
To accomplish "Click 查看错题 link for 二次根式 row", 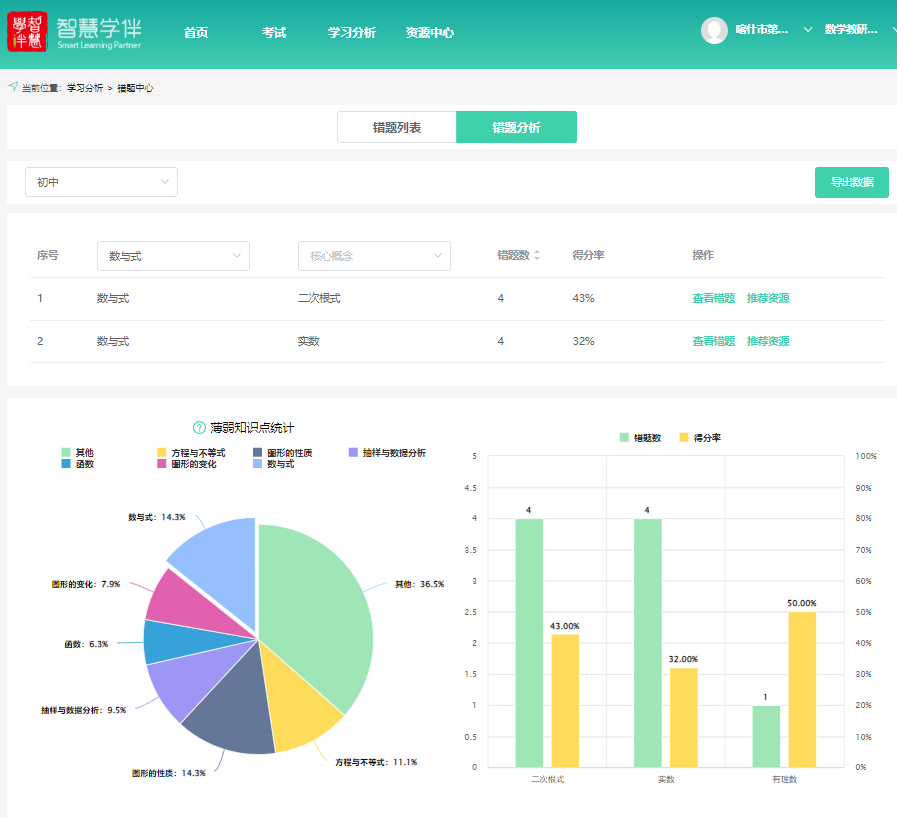I will click(713, 298).
